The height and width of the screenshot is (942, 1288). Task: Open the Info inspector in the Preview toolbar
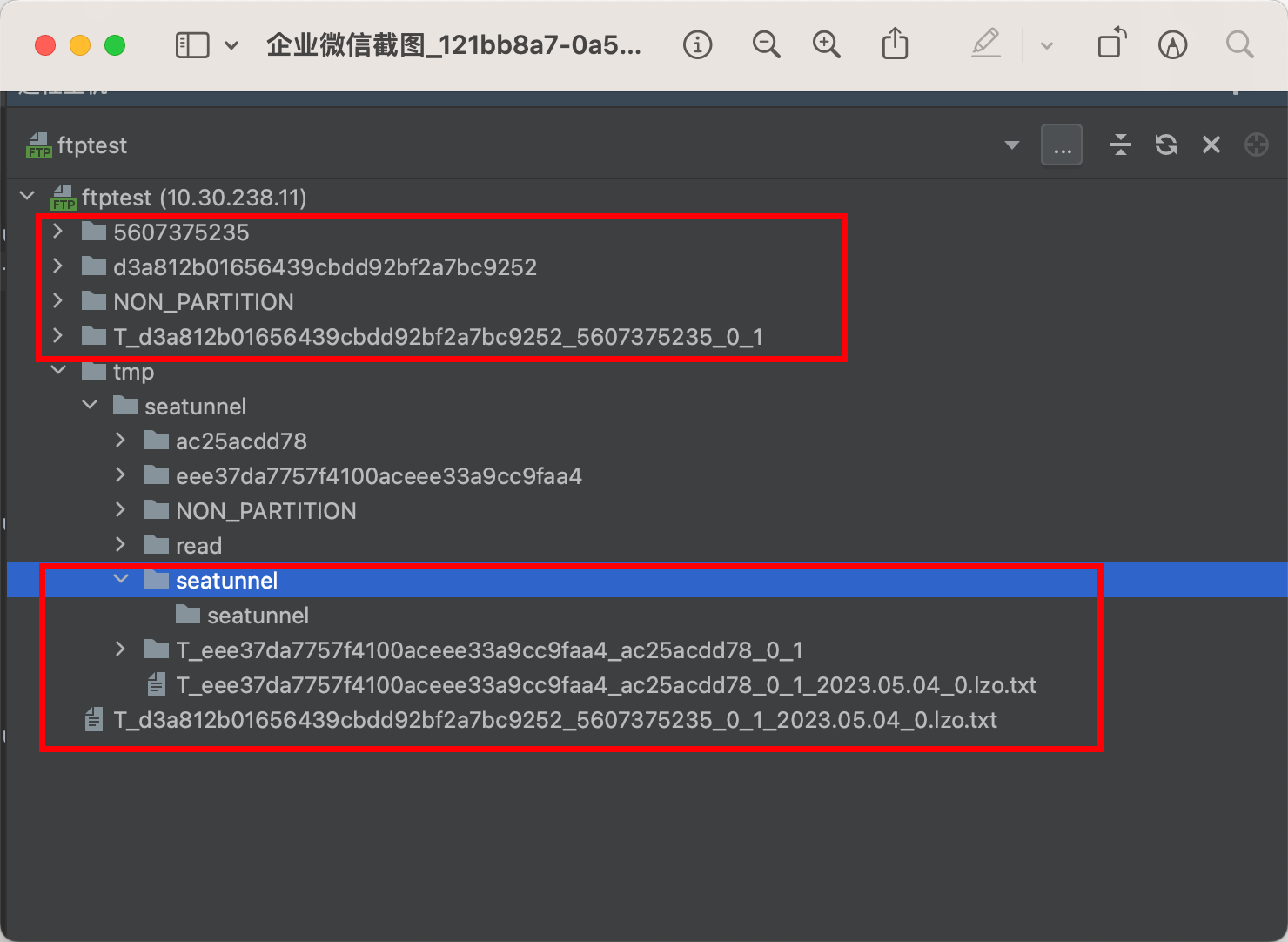[x=697, y=44]
